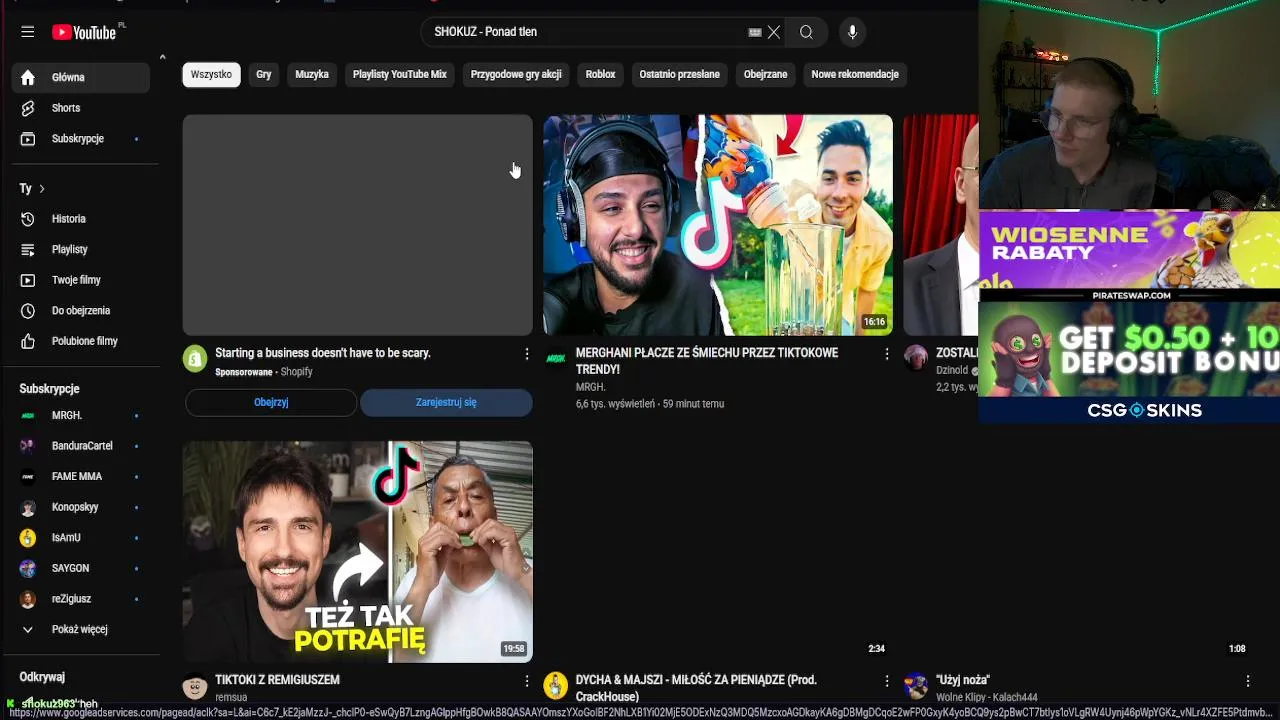This screenshot has width=1280, height=720.
Task: Open FAME MMA subscription channel
Action: [81, 476]
